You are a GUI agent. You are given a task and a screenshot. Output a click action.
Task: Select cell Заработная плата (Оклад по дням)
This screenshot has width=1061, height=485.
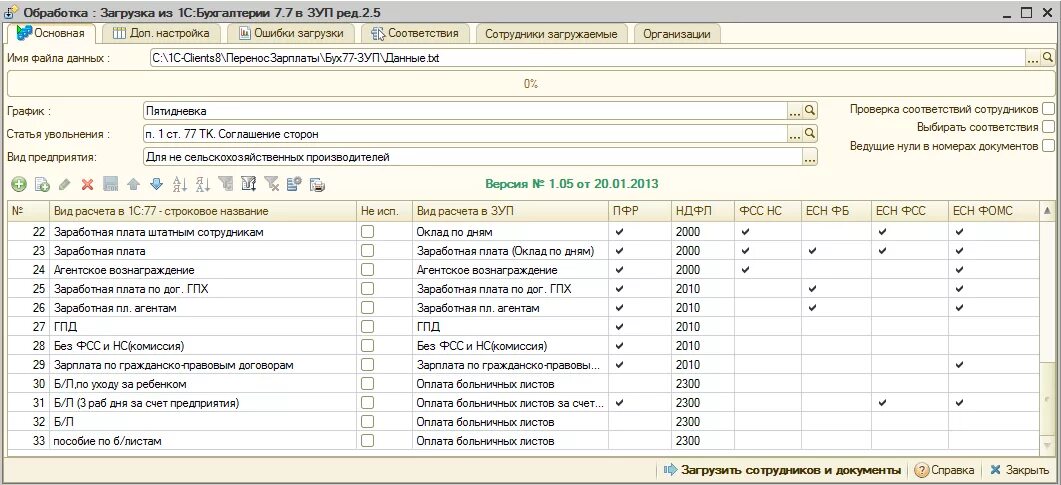click(510, 251)
